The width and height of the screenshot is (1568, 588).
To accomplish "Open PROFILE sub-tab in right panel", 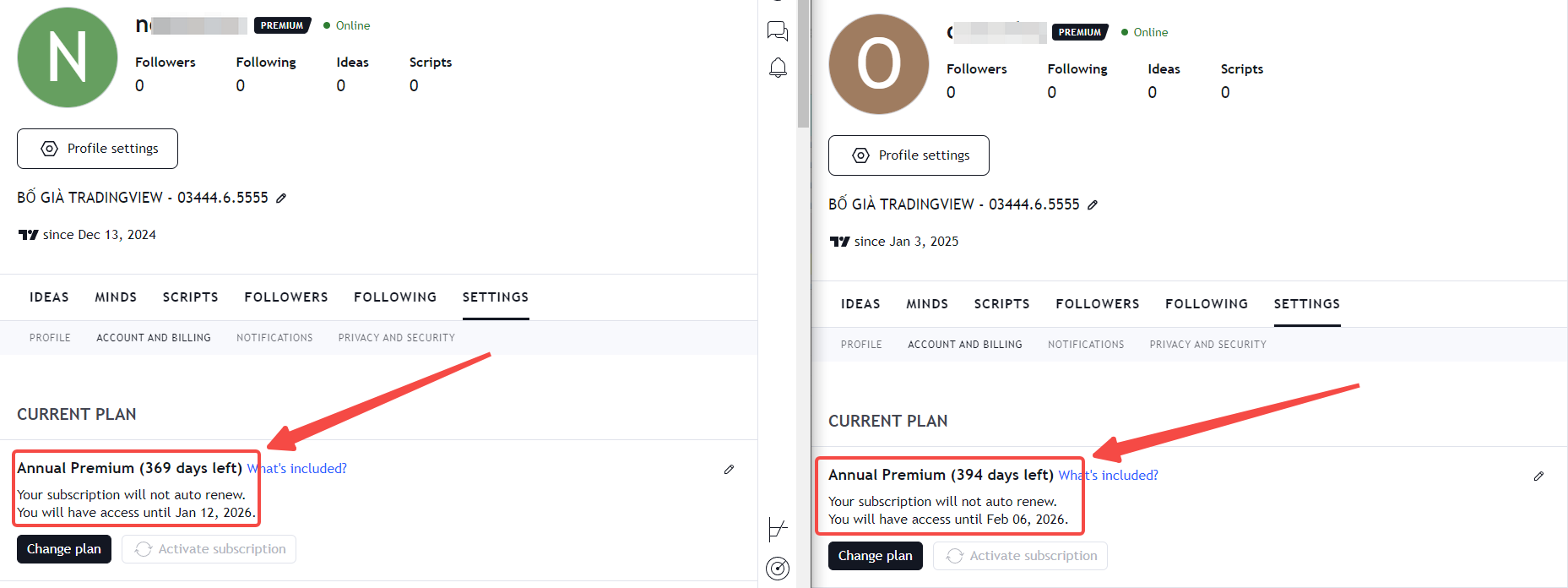I will 861,345.
